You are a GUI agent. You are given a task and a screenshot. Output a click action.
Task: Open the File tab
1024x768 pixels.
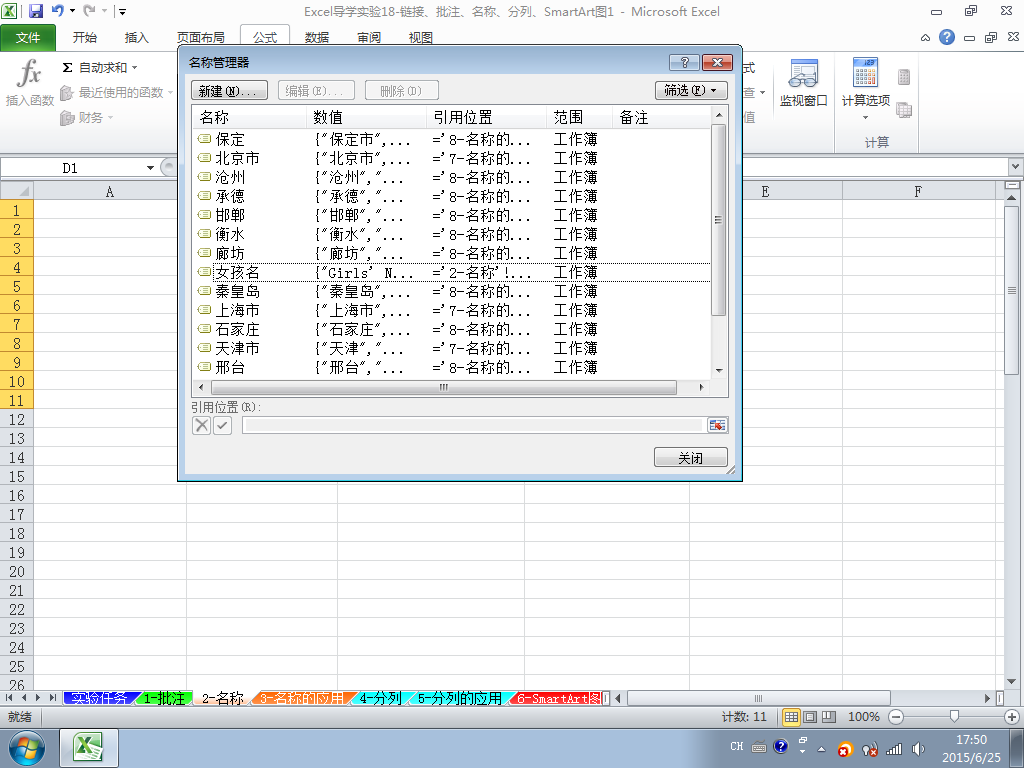tap(28, 37)
